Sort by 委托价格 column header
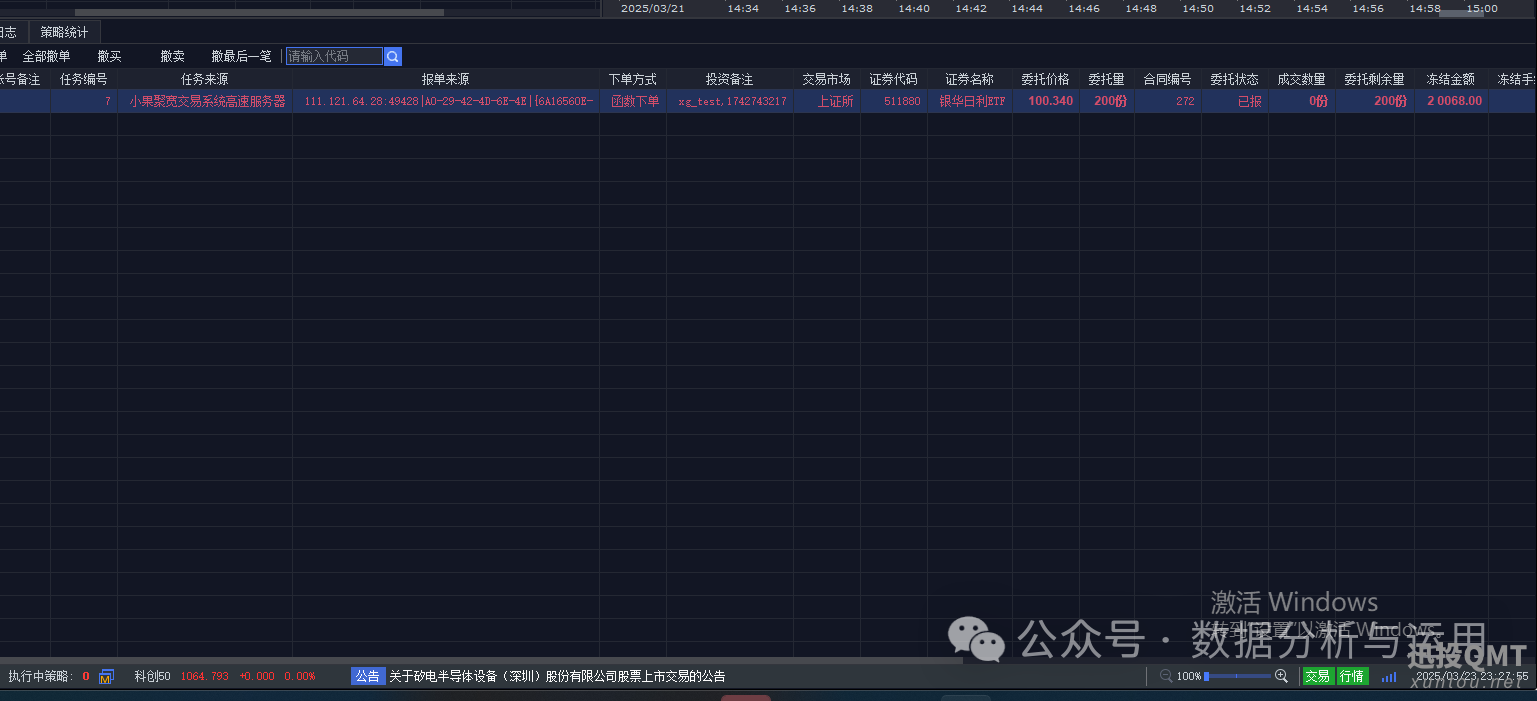Screen dimensions: 1537x701 (x=1046, y=79)
